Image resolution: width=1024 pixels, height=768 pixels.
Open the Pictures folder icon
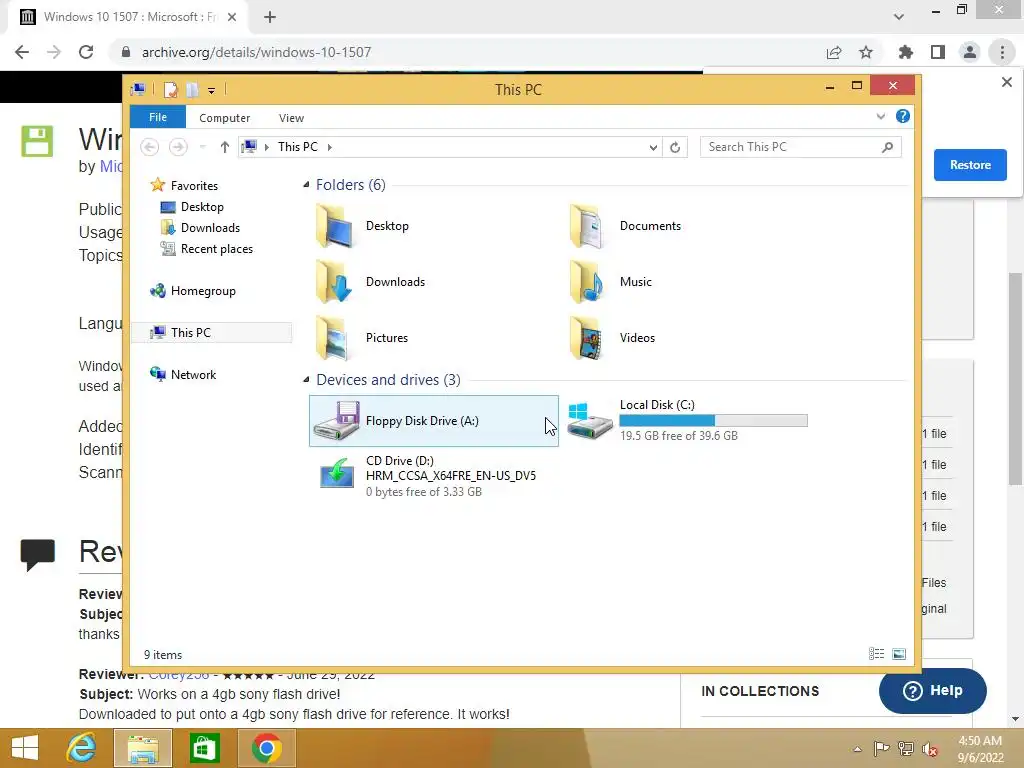pos(335,338)
